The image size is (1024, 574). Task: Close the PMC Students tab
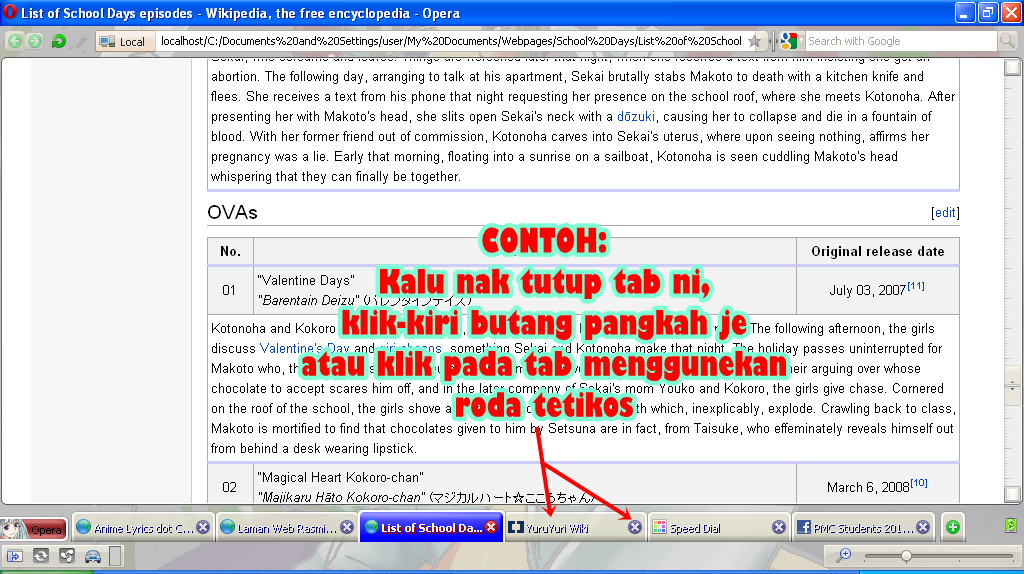tap(923, 527)
